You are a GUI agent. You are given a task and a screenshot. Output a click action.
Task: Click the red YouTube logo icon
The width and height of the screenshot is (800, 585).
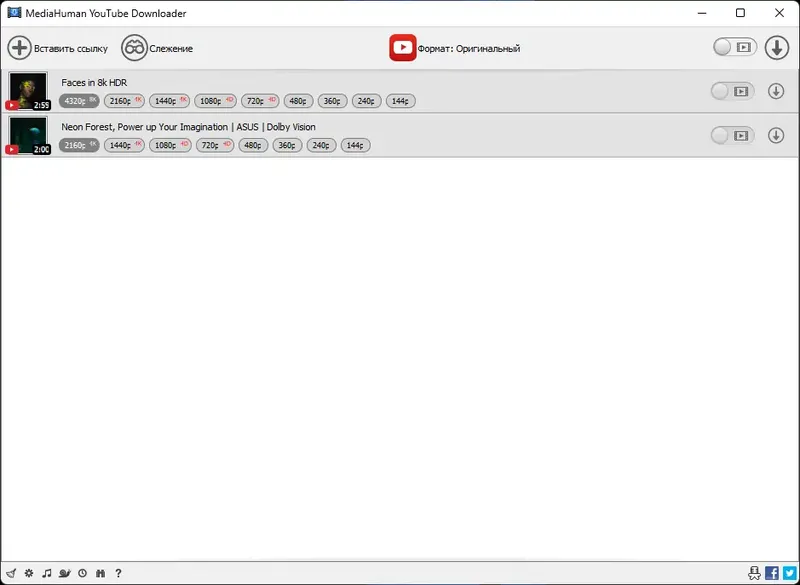click(403, 46)
